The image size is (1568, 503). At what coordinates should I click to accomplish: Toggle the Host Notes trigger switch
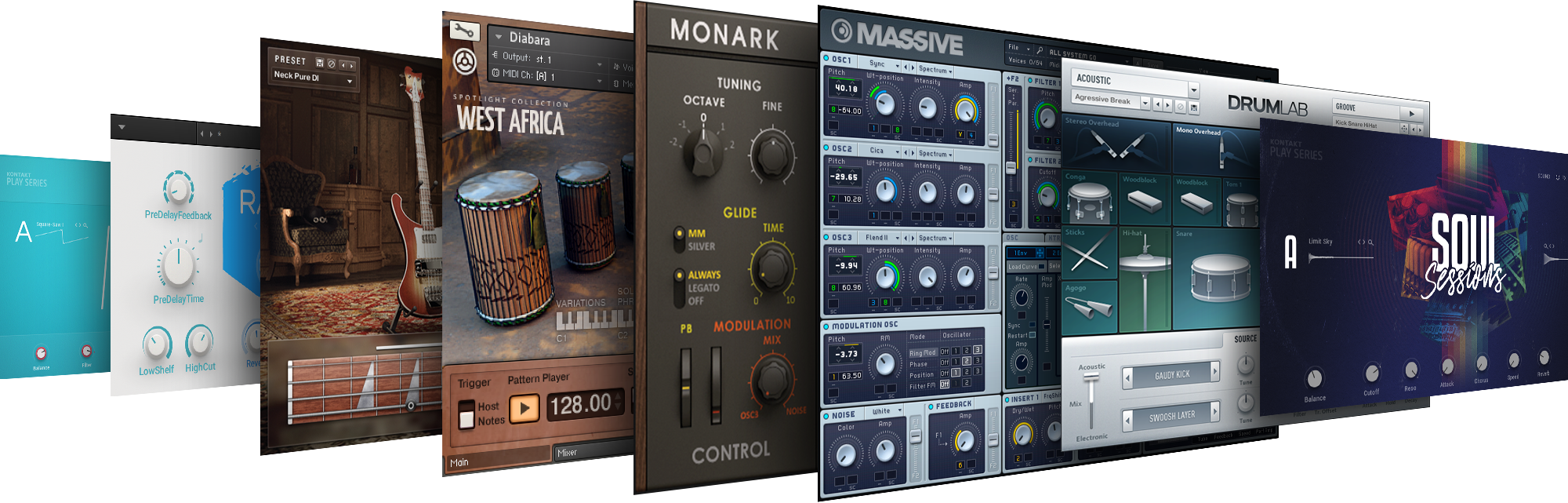click(466, 414)
